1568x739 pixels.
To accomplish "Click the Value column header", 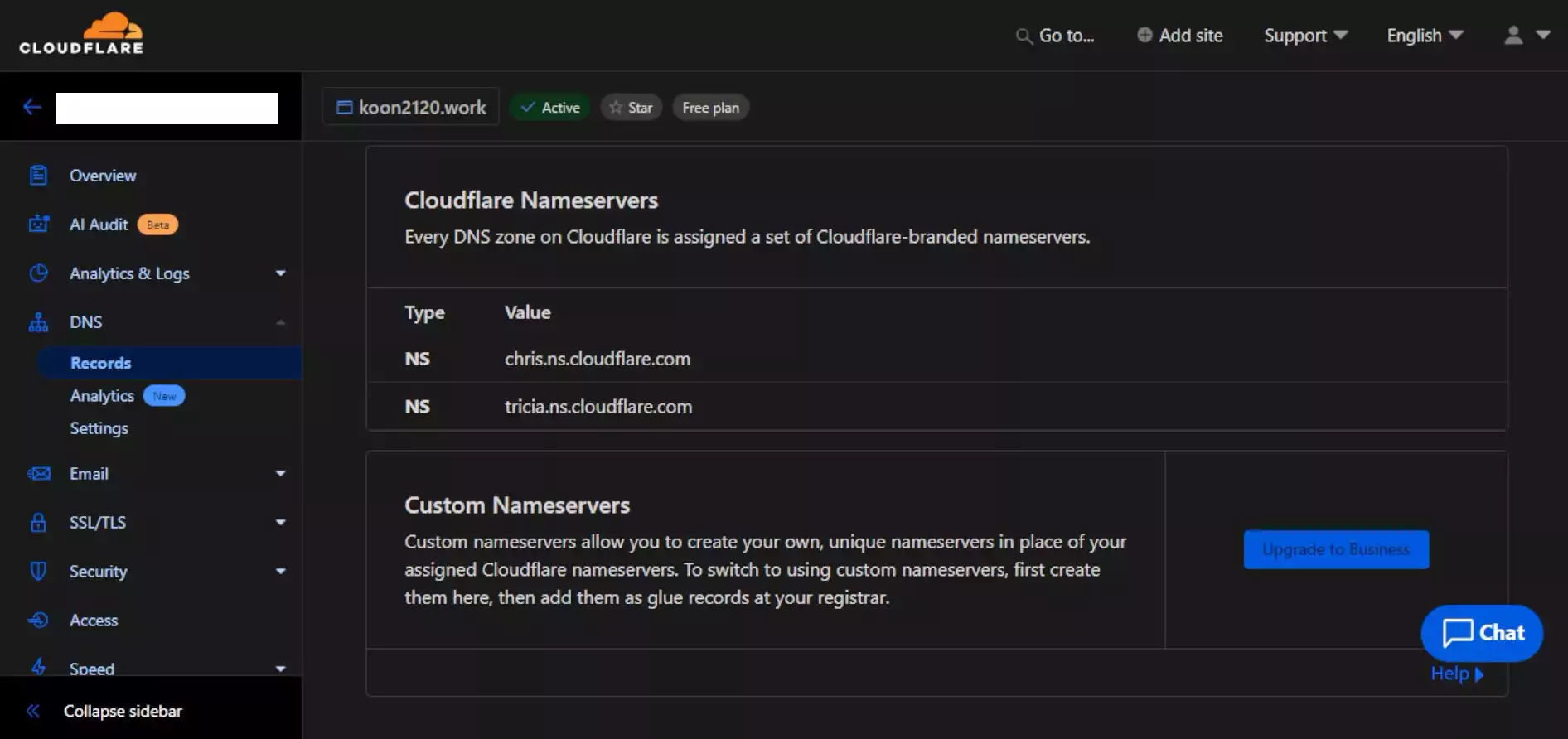I will pos(528,312).
